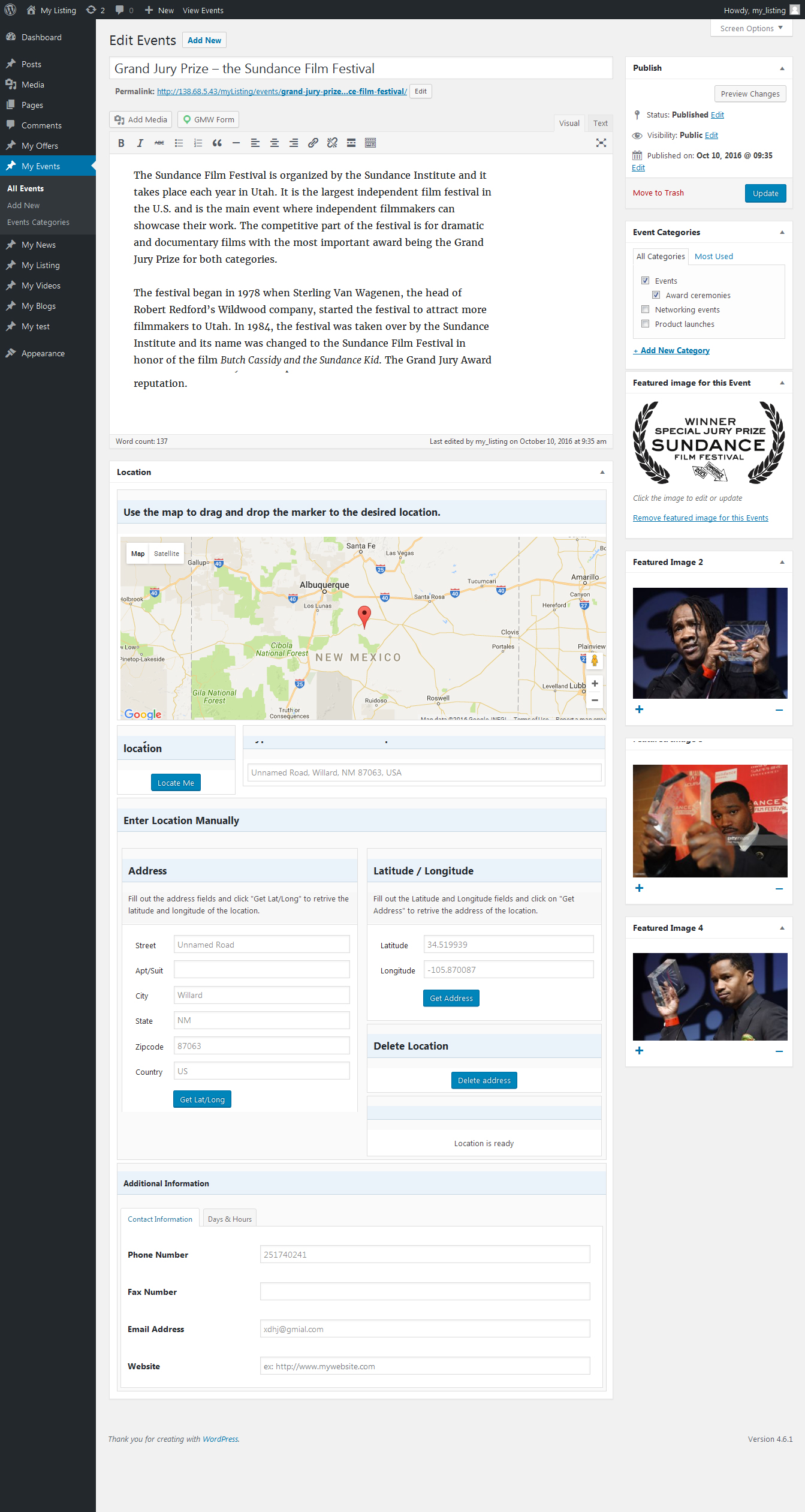Click the Sundance winner featured image

(x=709, y=443)
